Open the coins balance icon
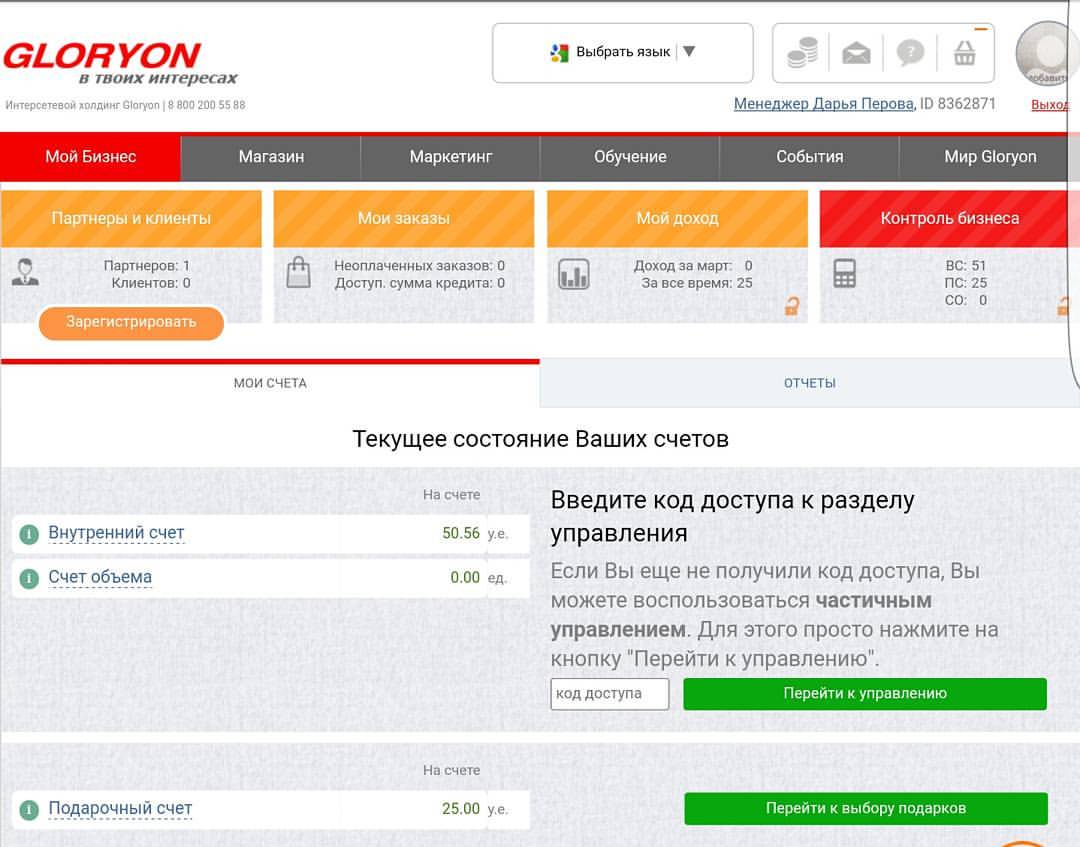Image resolution: width=1080 pixels, height=847 pixels. [x=802, y=52]
